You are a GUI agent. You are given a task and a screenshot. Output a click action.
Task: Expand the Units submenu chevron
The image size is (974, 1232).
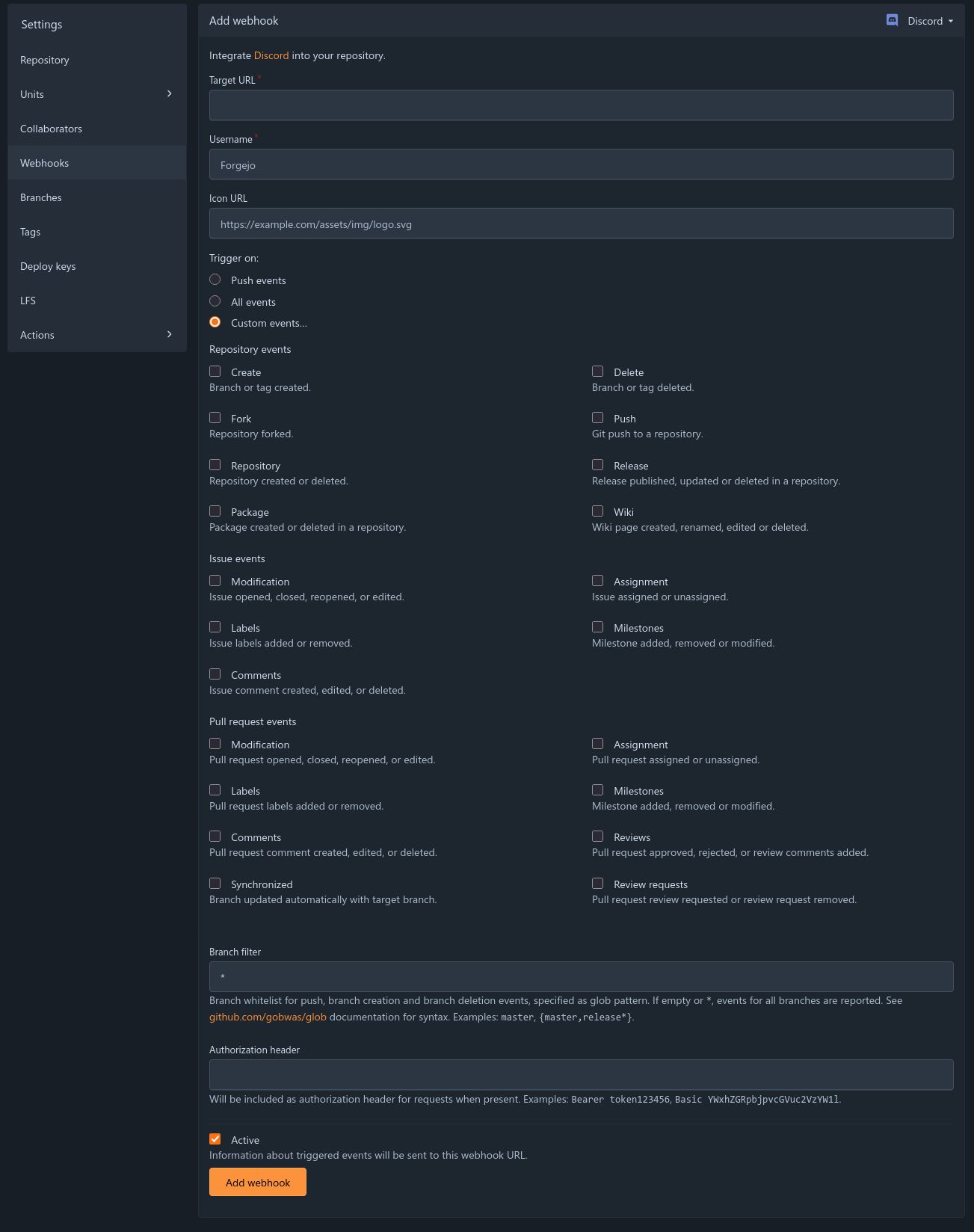(x=170, y=93)
